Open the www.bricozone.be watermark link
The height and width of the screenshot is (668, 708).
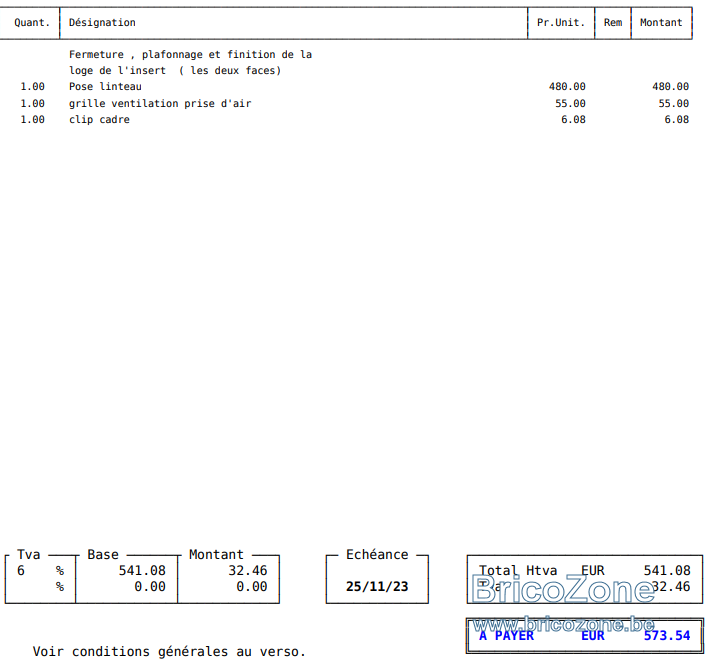(564, 624)
